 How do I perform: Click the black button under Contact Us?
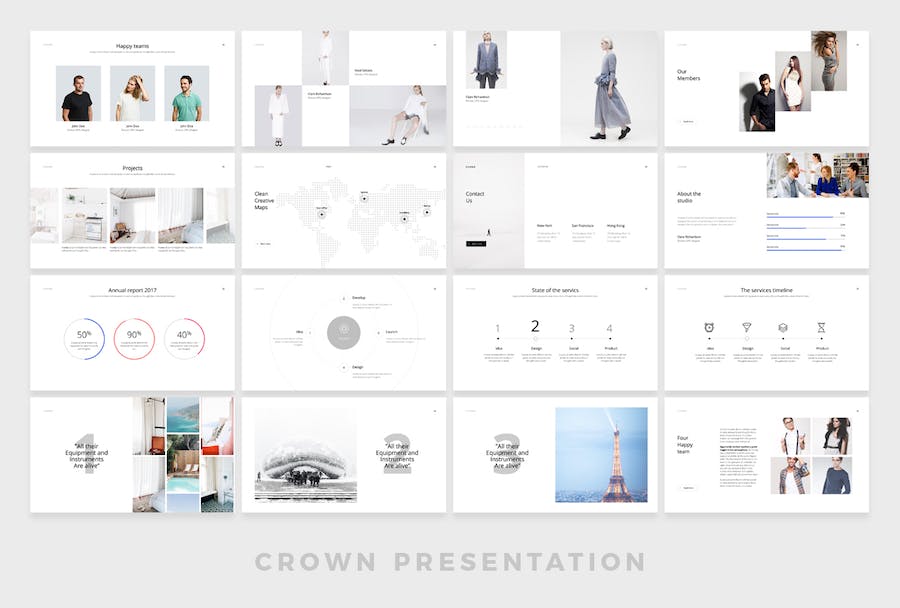coord(476,243)
